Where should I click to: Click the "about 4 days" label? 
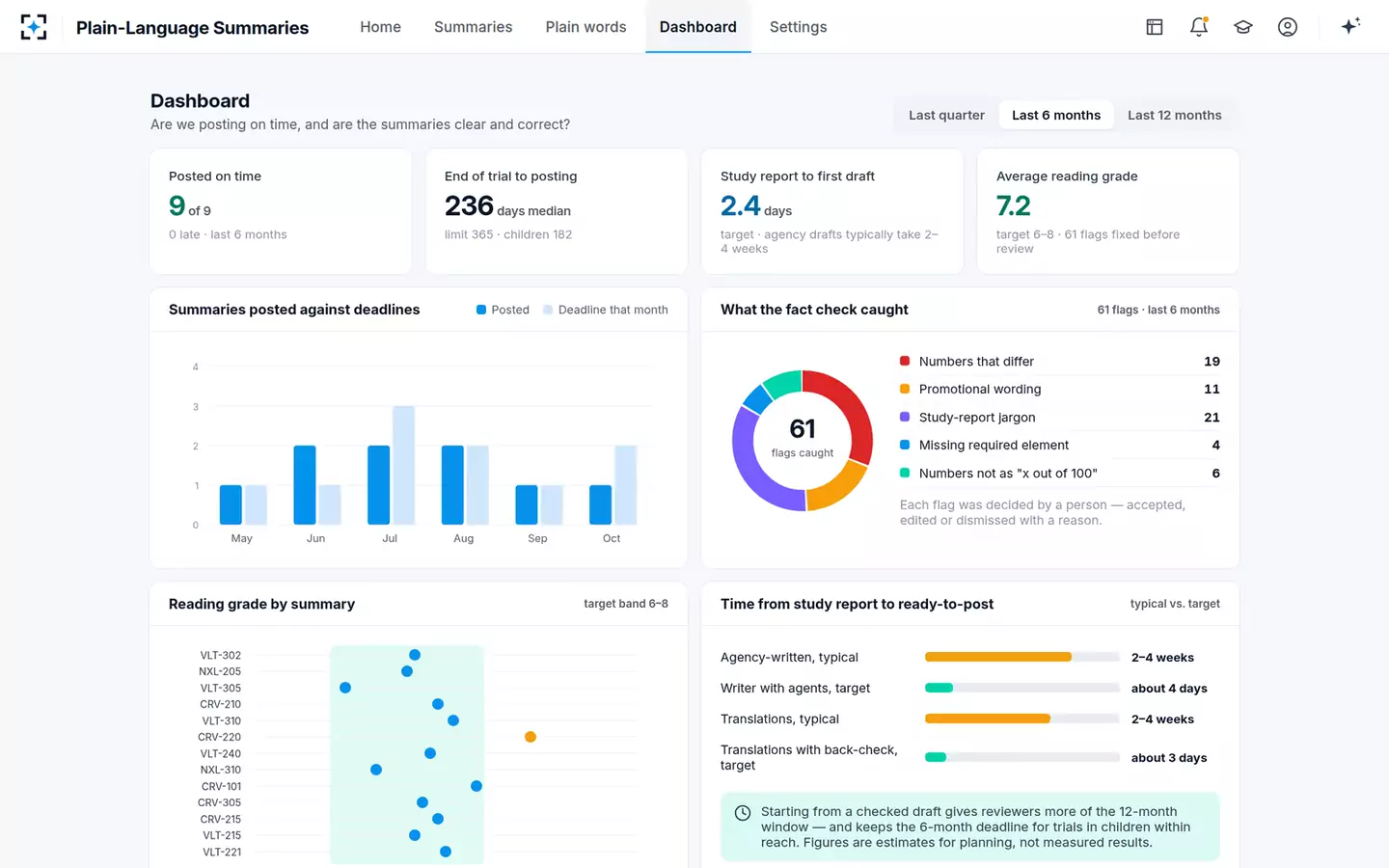(1169, 689)
